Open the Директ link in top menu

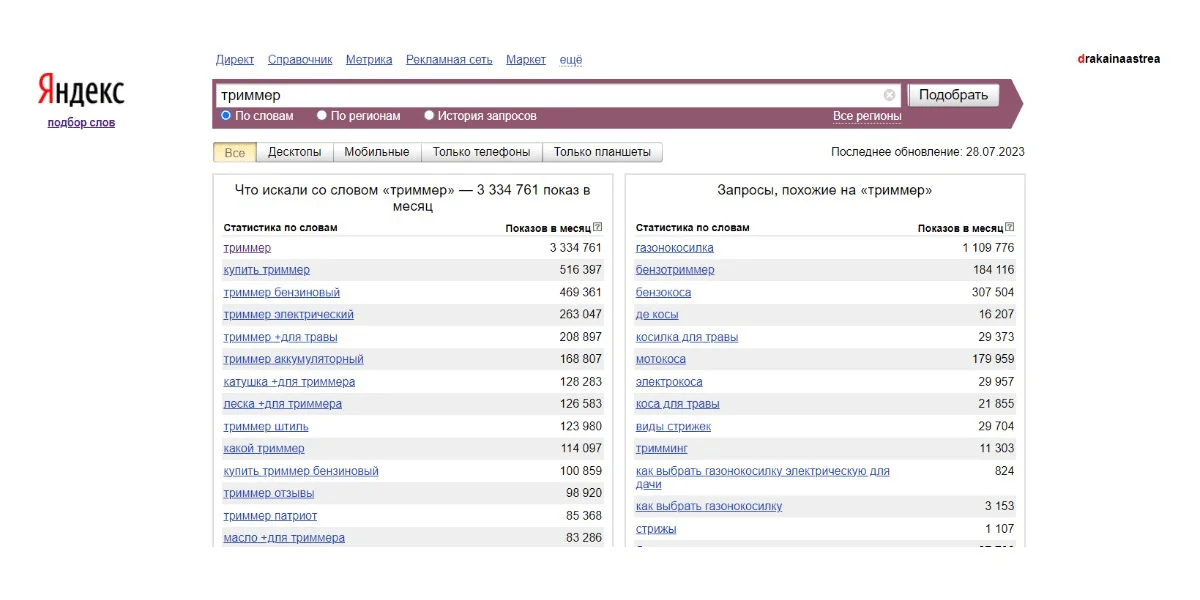(x=235, y=60)
